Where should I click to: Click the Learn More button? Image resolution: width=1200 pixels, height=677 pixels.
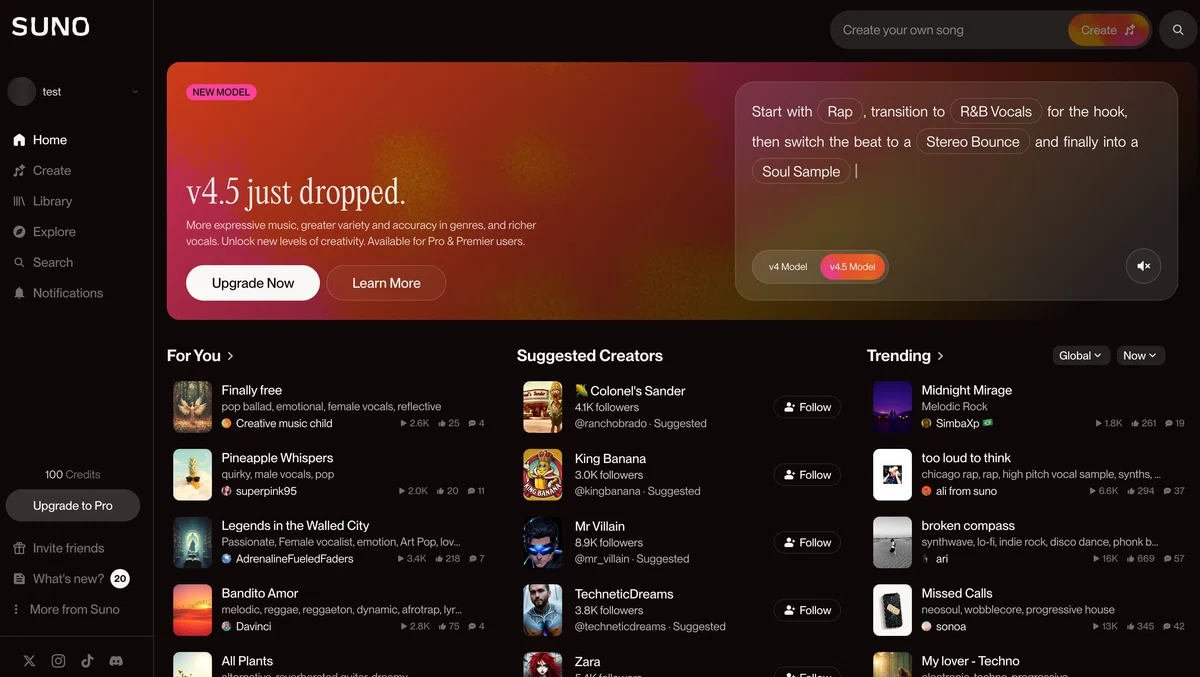click(x=386, y=283)
